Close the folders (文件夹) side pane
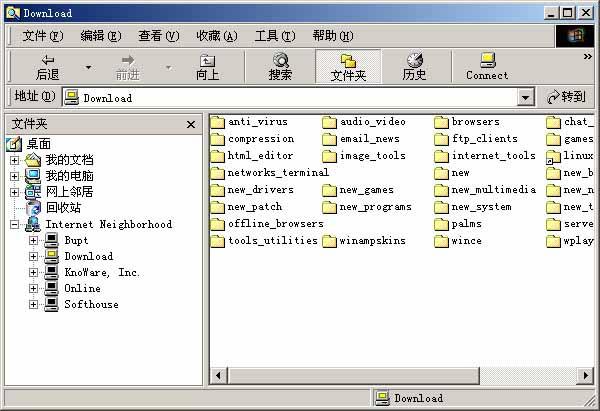600x411 pixels. click(x=190, y=124)
